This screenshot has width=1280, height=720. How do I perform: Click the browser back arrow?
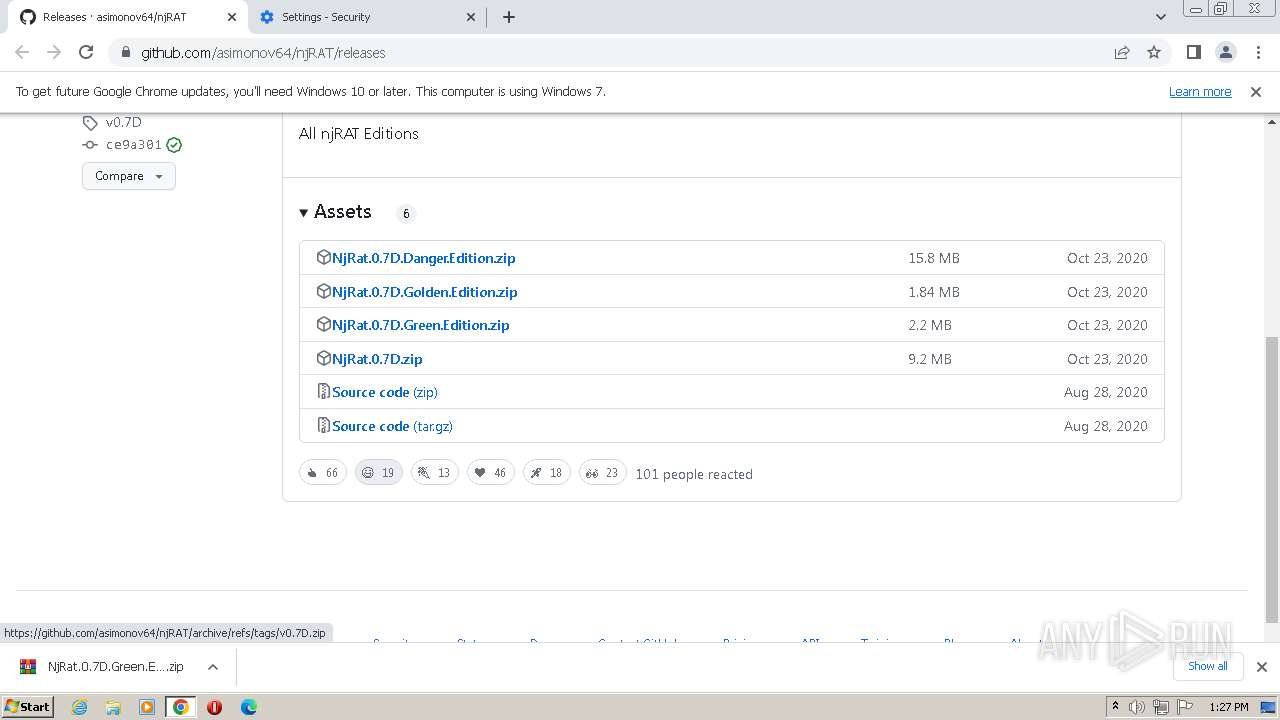pos(22,52)
